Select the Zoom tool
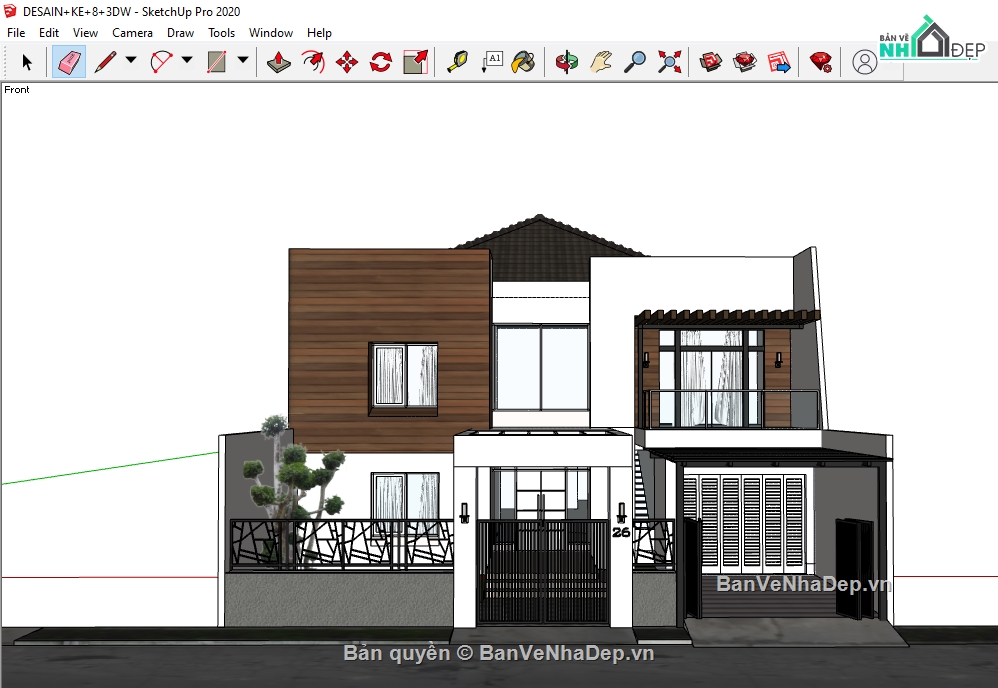The image size is (998, 688). [x=634, y=61]
